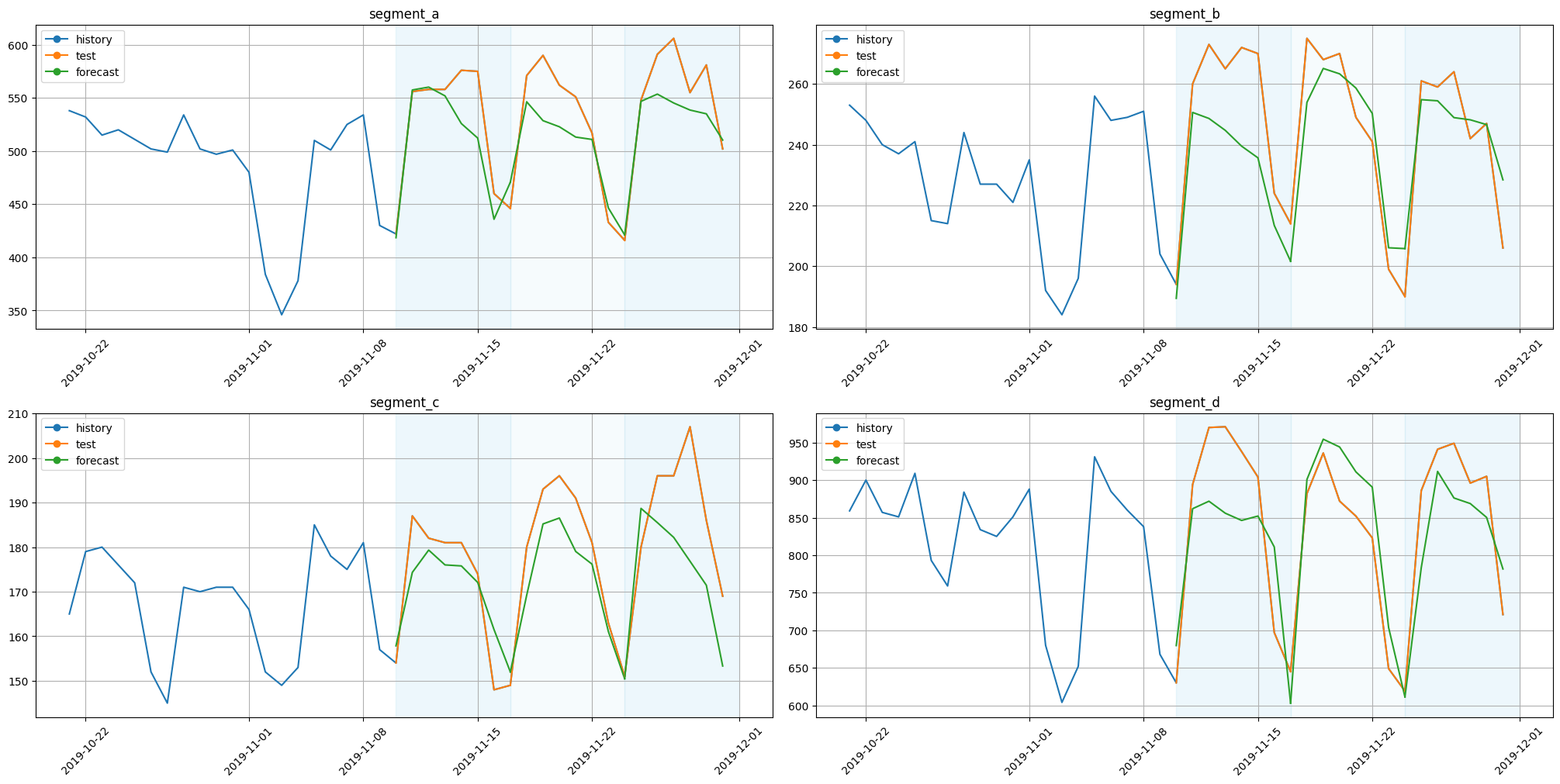1560x784 pixels.
Task: Click the segment_d chart title
Action: coord(1185,402)
